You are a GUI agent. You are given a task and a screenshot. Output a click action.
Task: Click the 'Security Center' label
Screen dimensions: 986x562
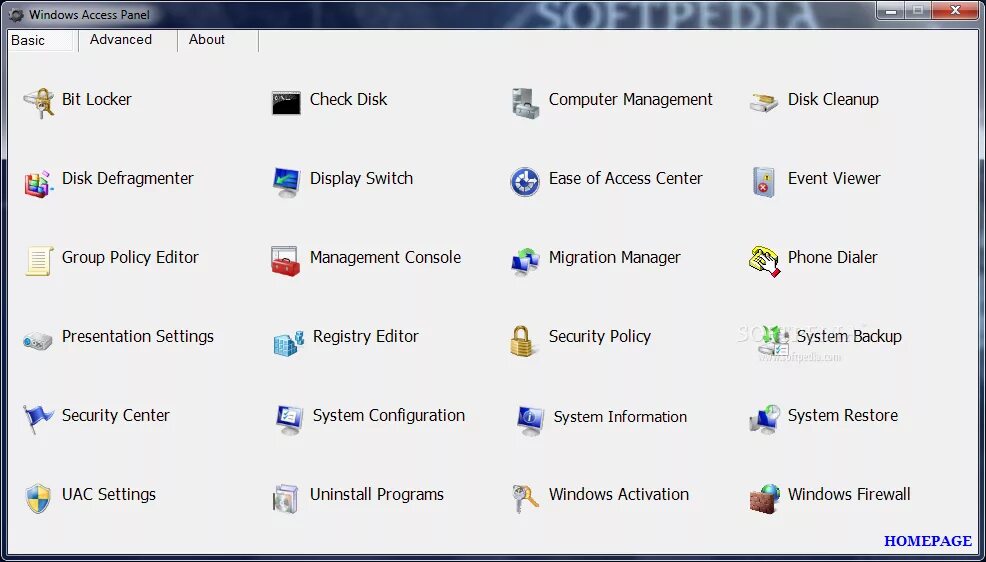116,416
